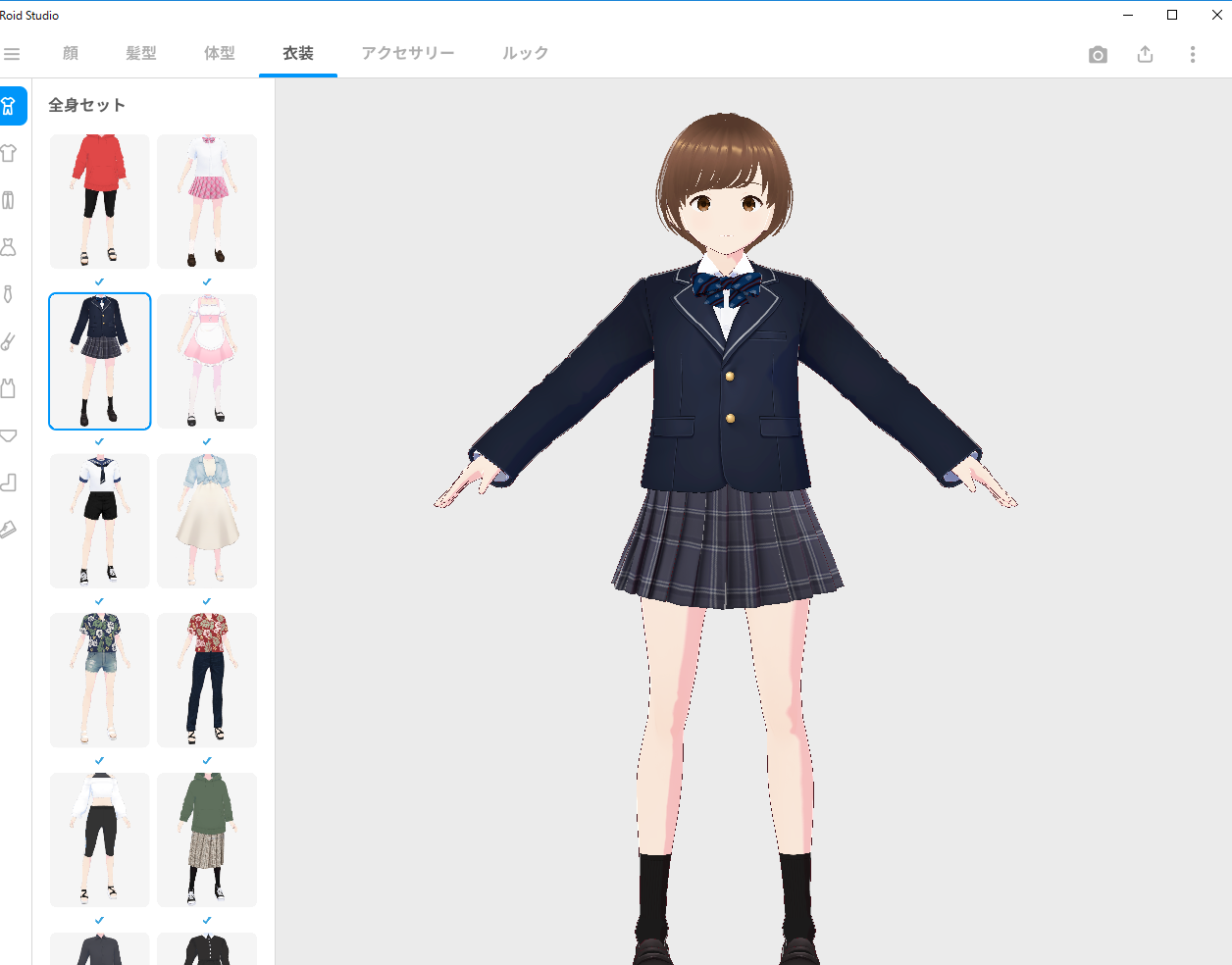This screenshot has height=965, width=1232.
Task: Select the sneaker shoes category icon
Action: click(x=9, y=530)
